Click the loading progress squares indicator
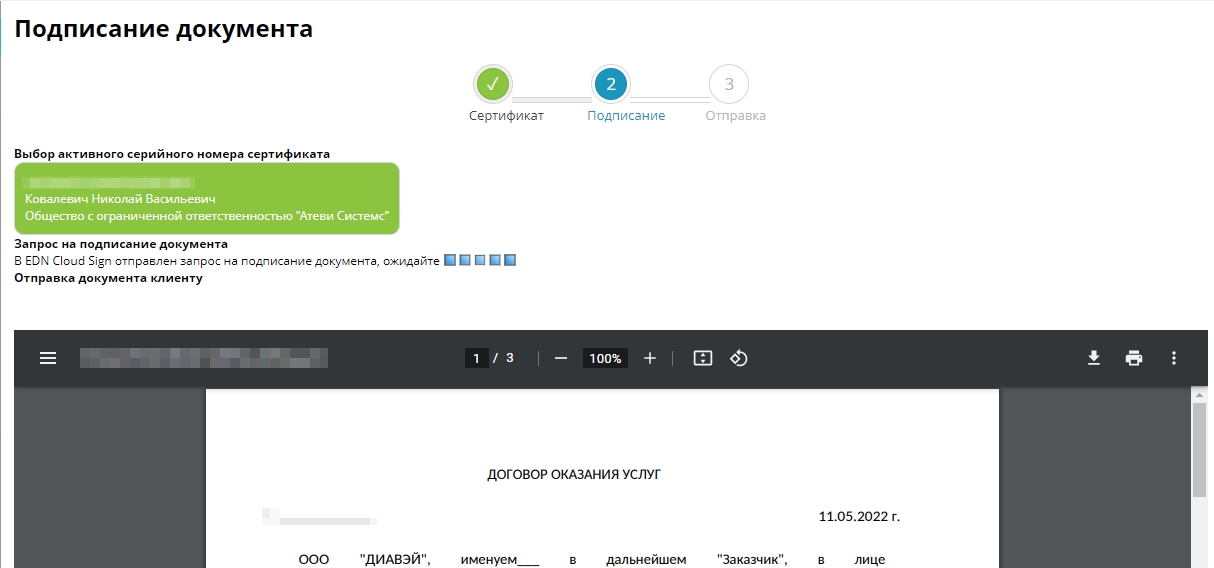This screenshot has height=568, width=1214. point(480,261)
